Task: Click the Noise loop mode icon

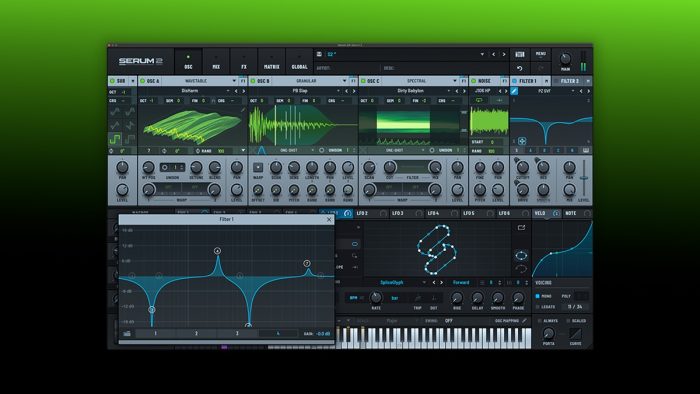Action: coord(479,100)
